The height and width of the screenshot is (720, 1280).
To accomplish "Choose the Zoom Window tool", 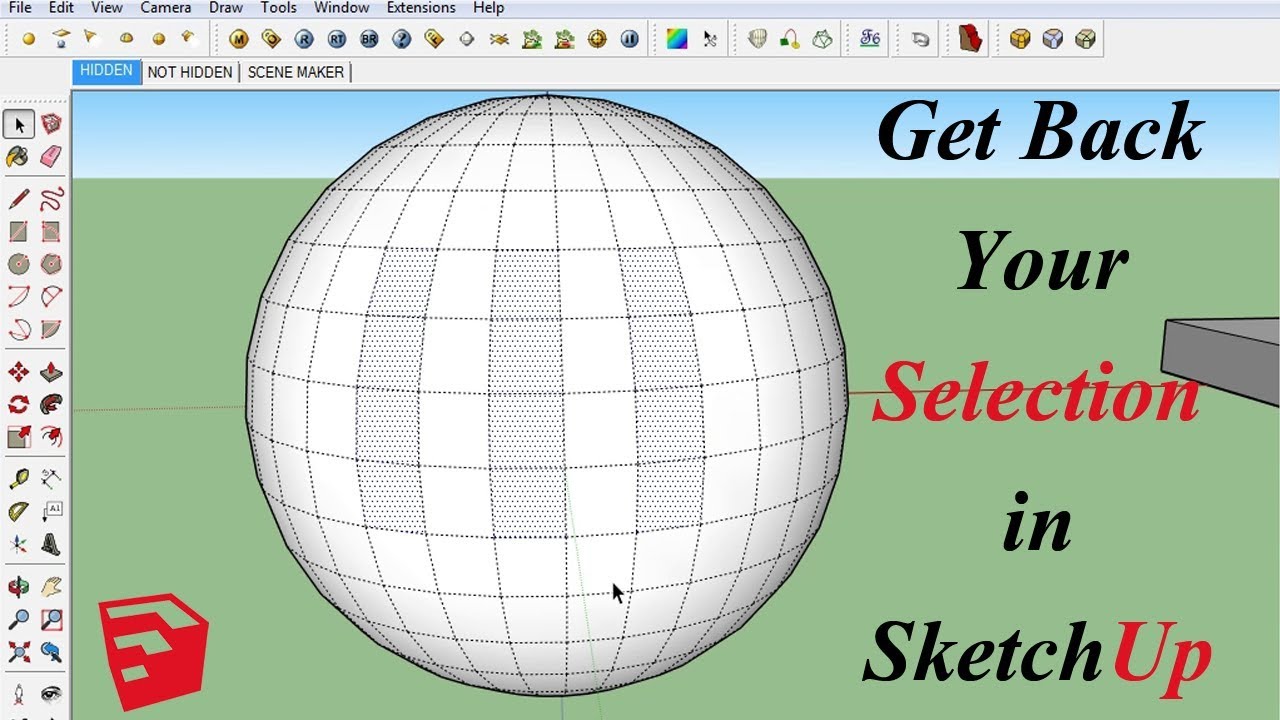I will tap(51, 620).
